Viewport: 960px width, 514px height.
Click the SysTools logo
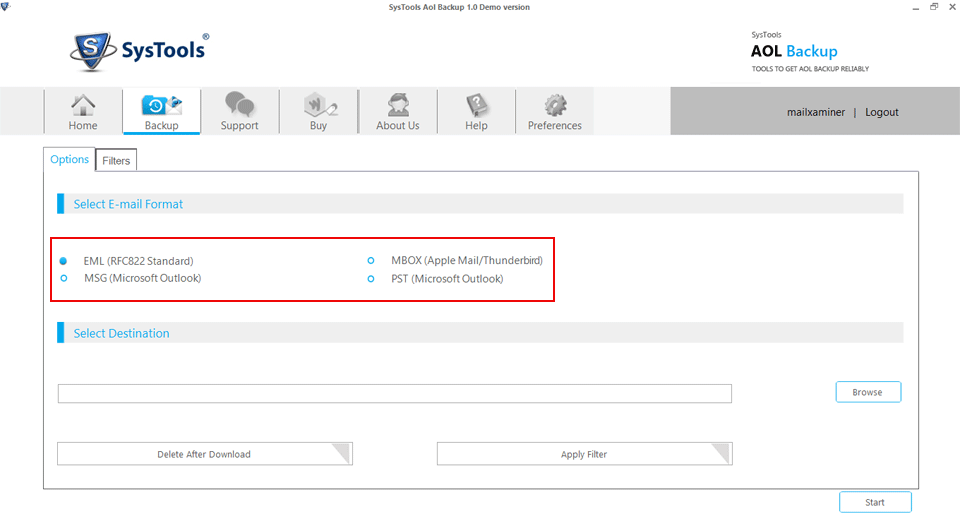coord(140,51)
